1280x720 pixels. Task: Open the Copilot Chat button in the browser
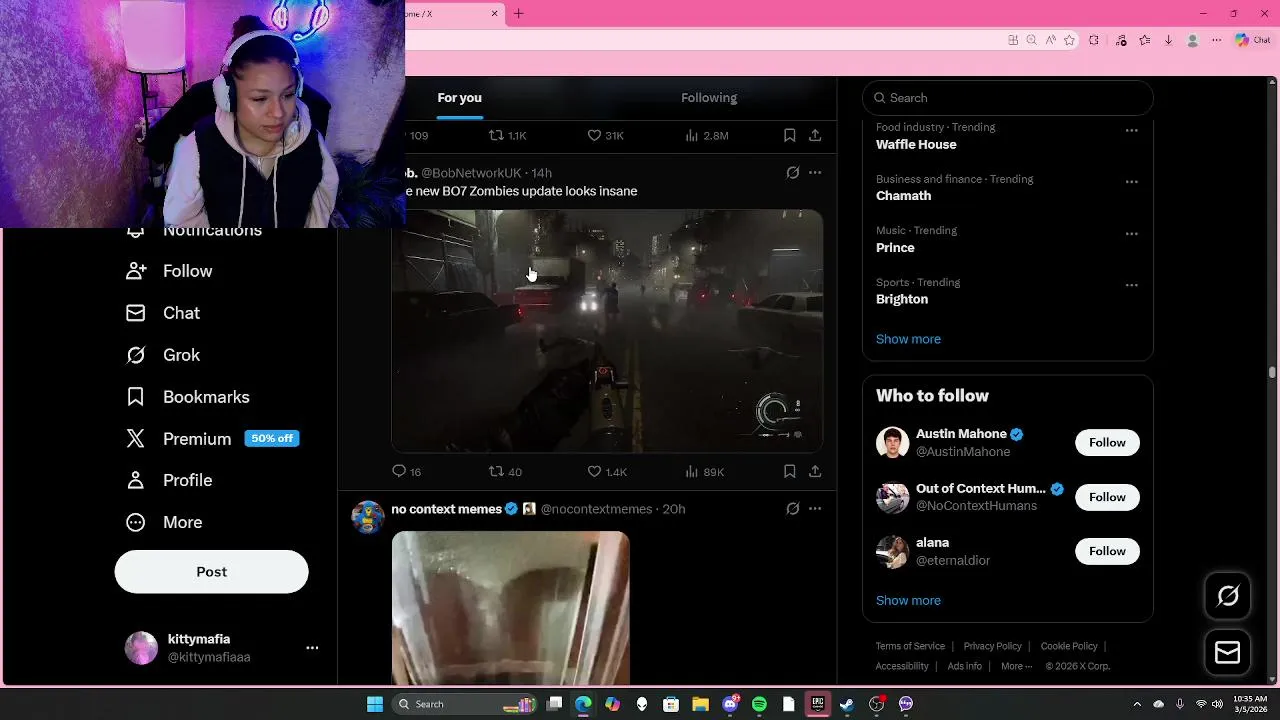[x=1253, y=40]
